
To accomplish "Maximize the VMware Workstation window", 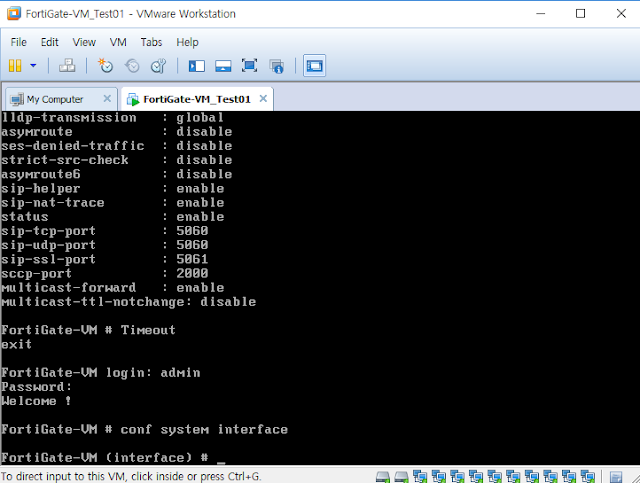I will [x=580, y=13].
